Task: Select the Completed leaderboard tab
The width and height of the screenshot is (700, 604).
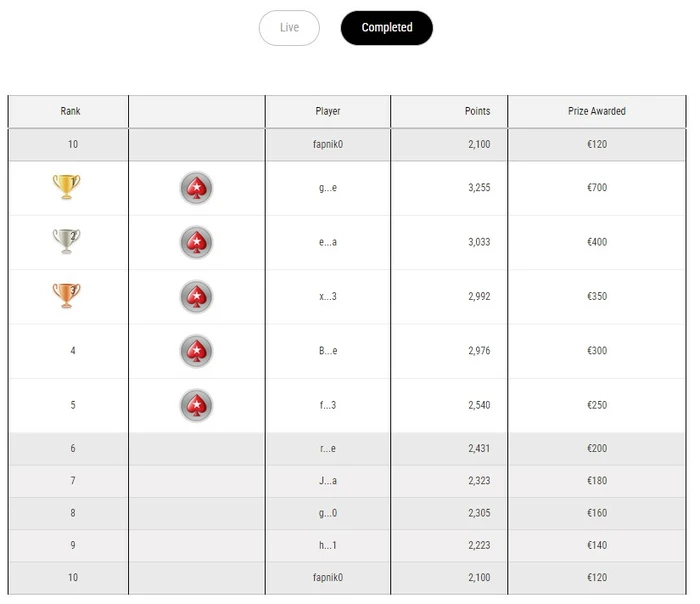Action: pos(386,28)
